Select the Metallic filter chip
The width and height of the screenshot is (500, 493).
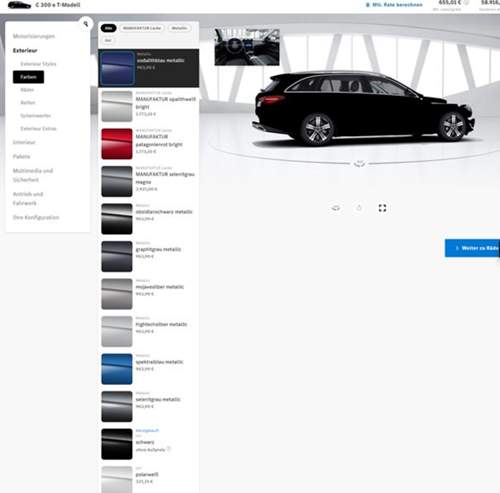pos(179,28)
